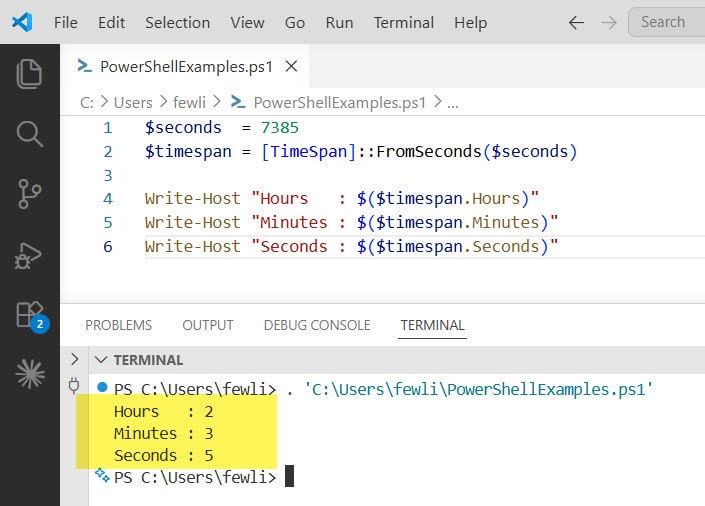705x506 pixels.
Task: Switch to the OUTPUT panel tab
Action: pyautogui.click(x=208, y=325)
